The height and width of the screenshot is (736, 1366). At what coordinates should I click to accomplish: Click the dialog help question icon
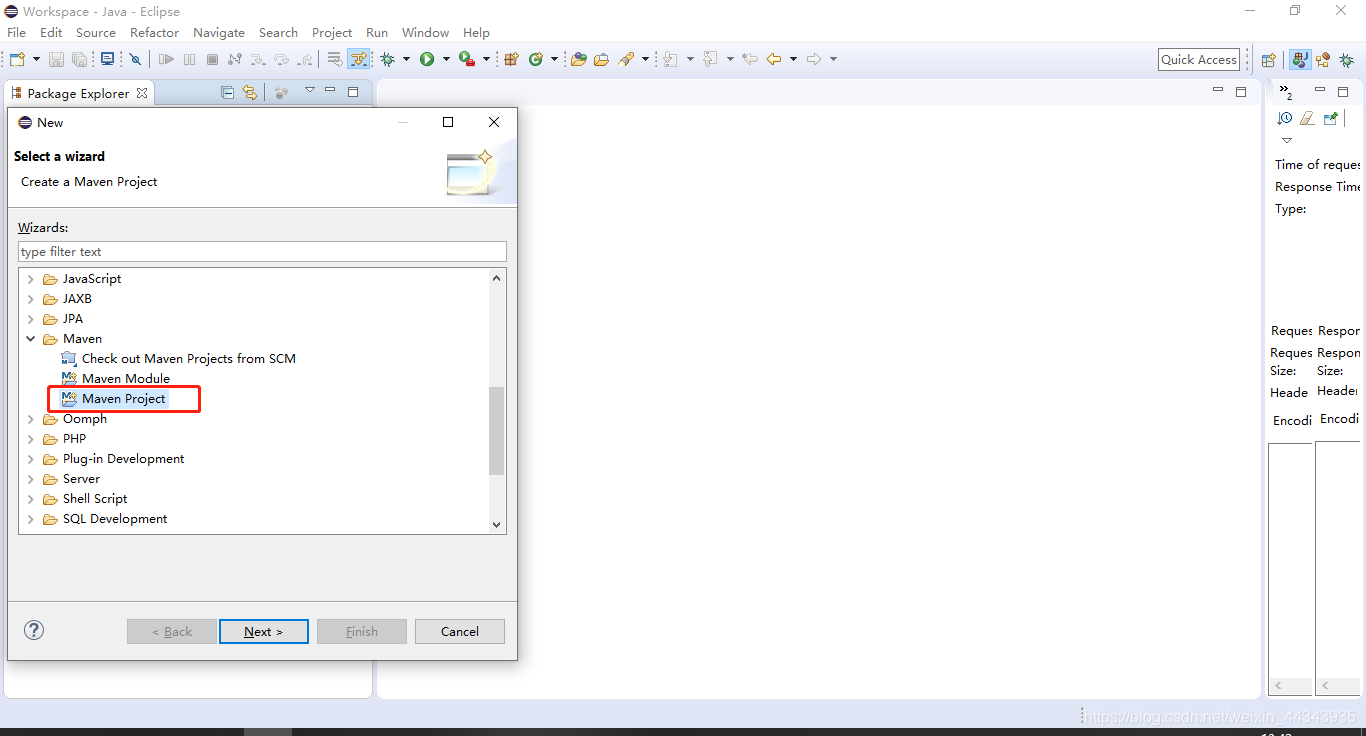tap(34, 630)
